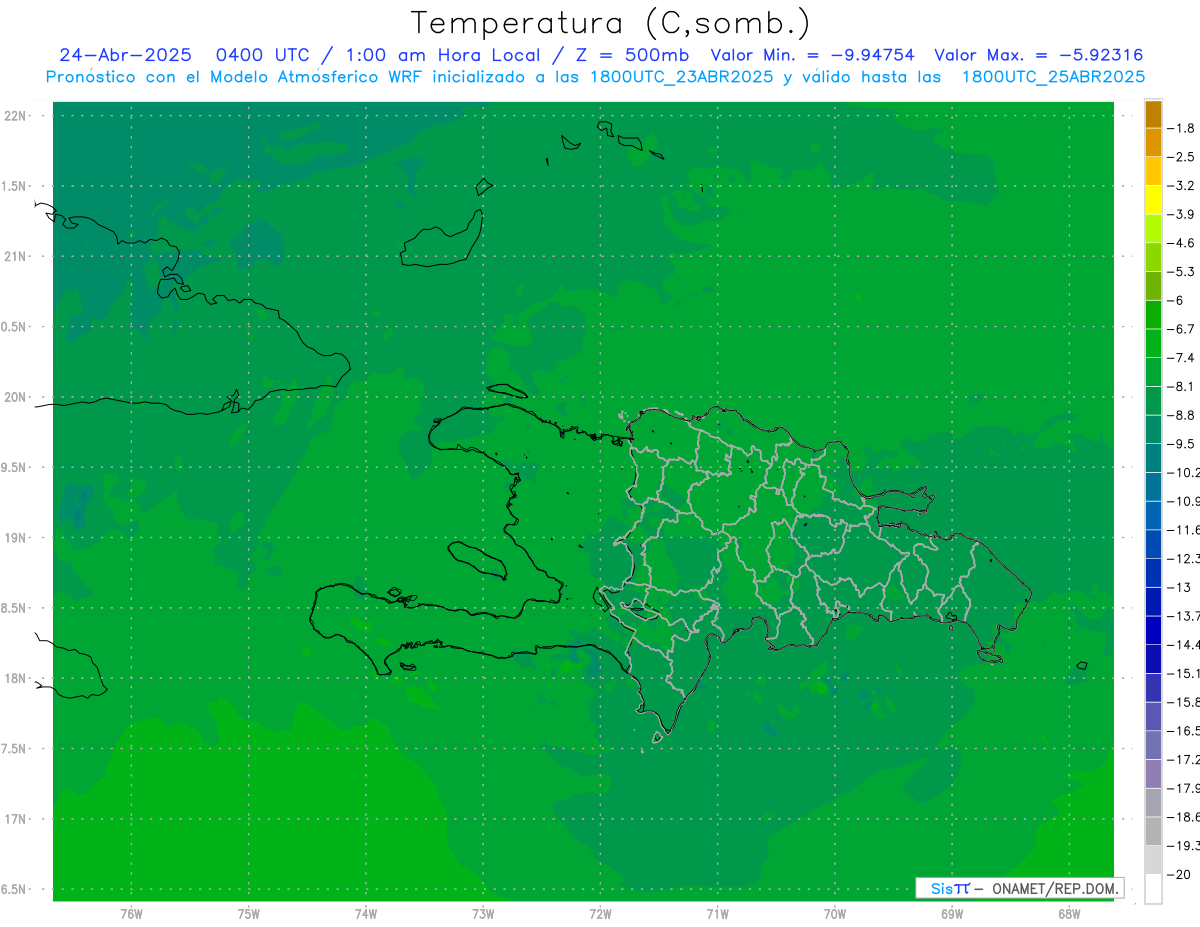Click the "-13" legend value
This screenshot has height=927, width=1200.
(1180, 587)
